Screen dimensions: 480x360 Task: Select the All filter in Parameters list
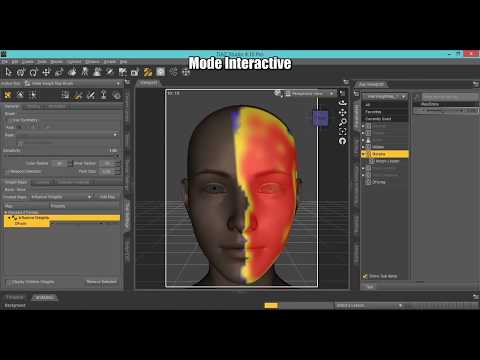[385, 105]
